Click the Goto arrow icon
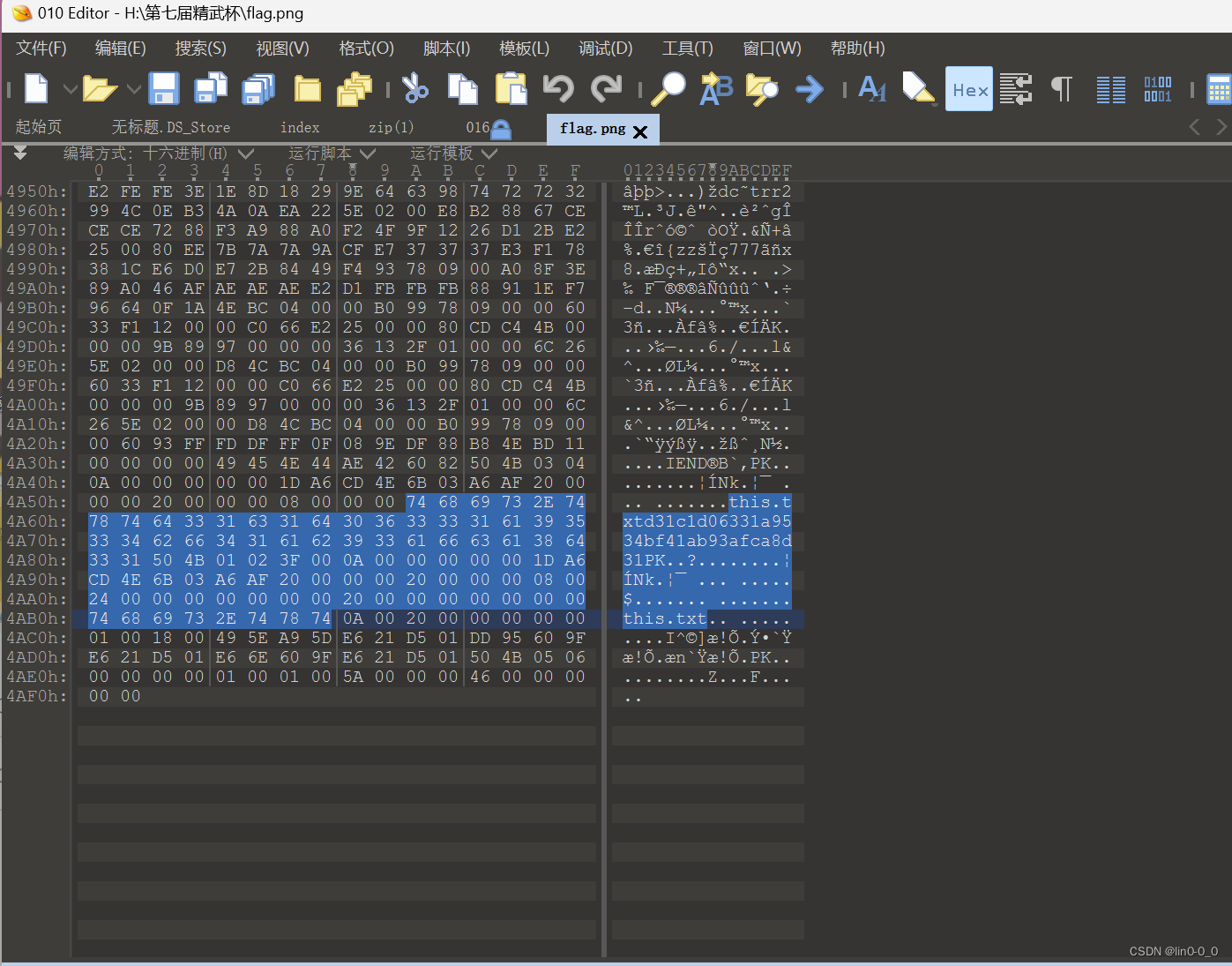The height and width of the screenshot is (966, 1232). point(810,89)
